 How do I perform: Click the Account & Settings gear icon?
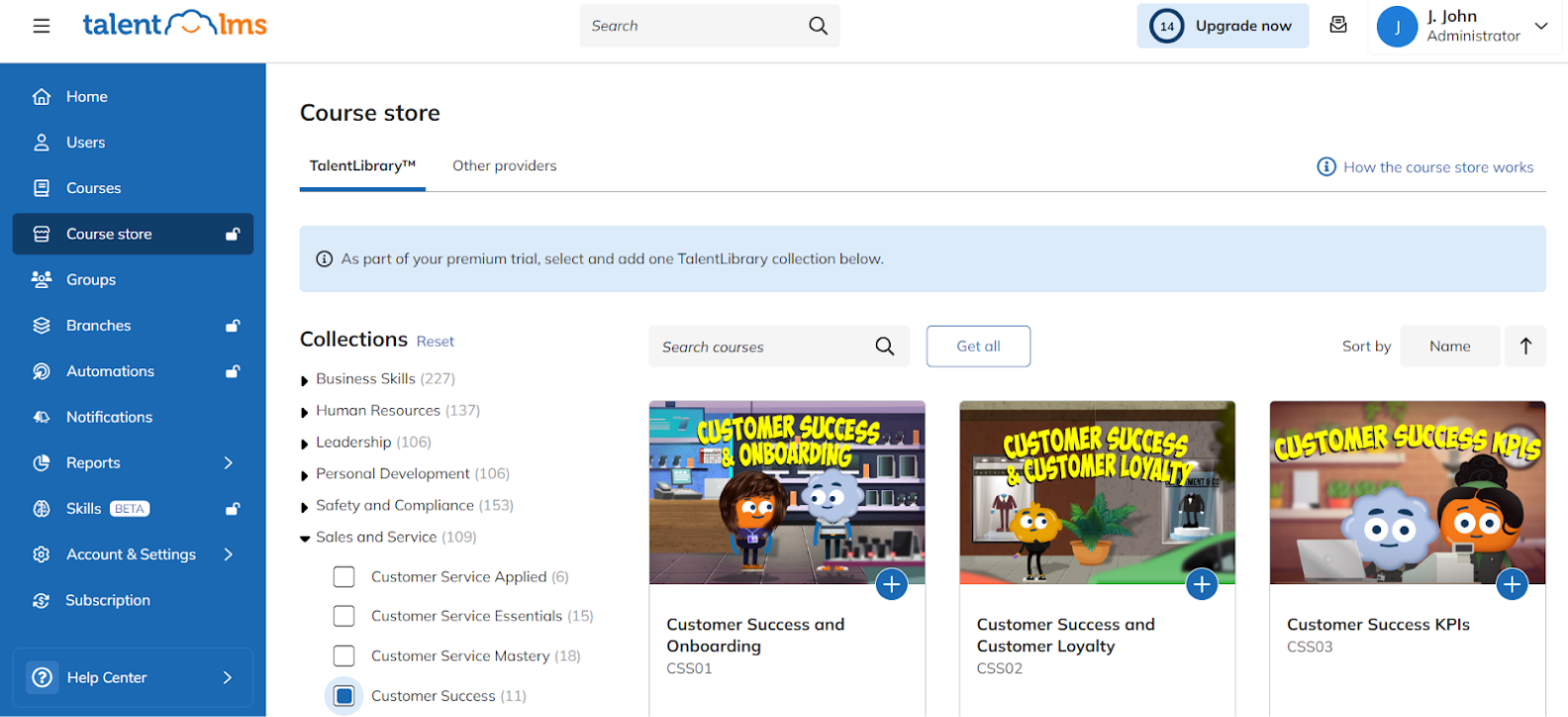coord(42,555)
